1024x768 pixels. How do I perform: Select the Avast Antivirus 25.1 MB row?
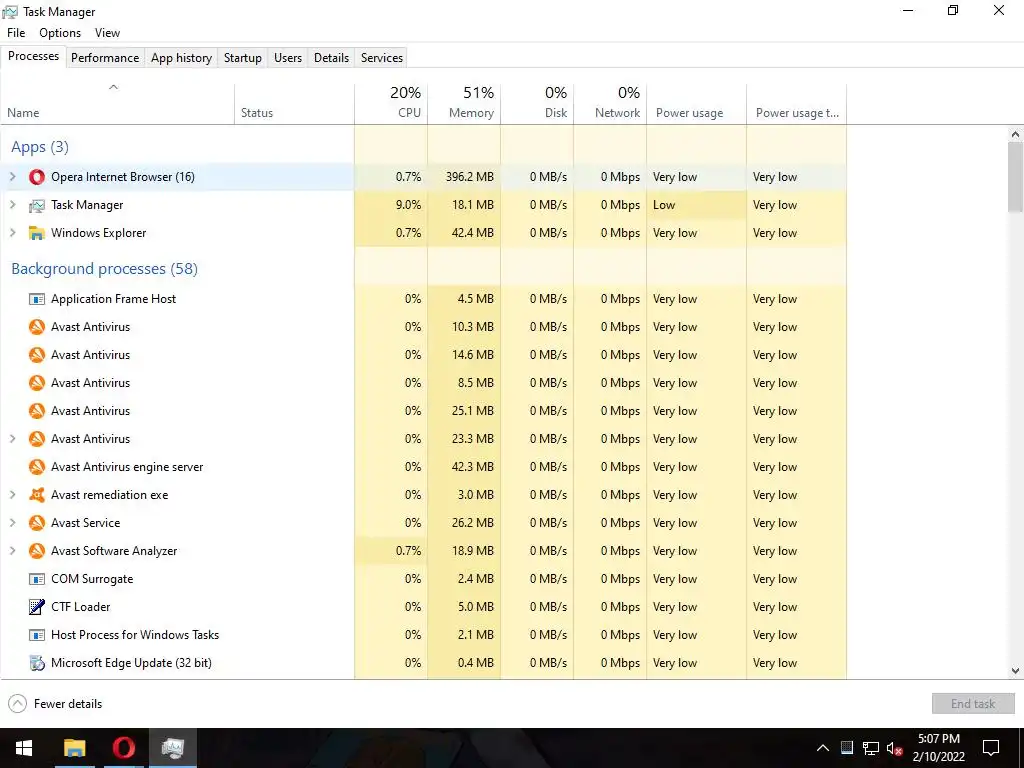coord(423,411)
